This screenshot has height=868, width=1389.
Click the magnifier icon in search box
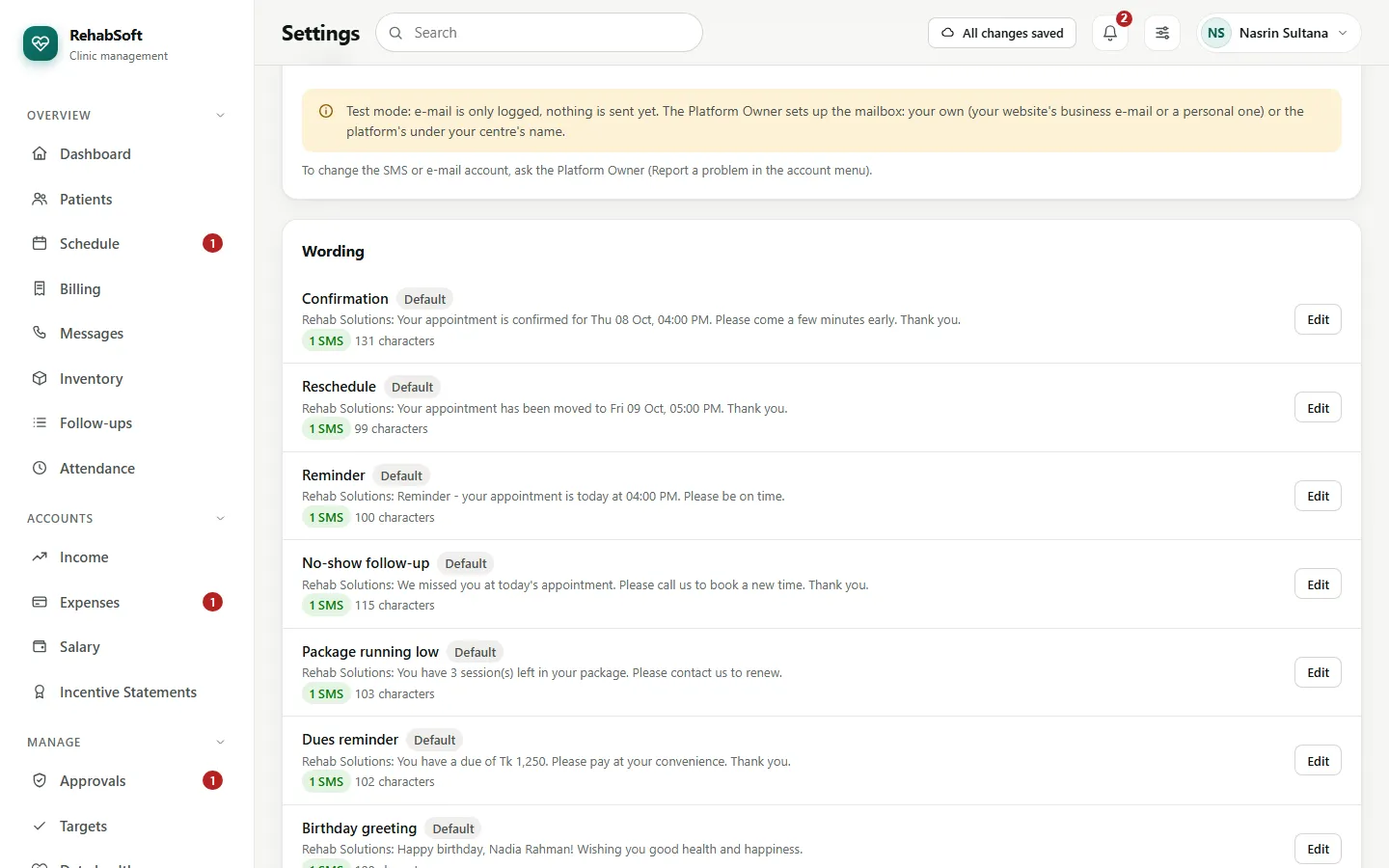(x=395, y=33)
